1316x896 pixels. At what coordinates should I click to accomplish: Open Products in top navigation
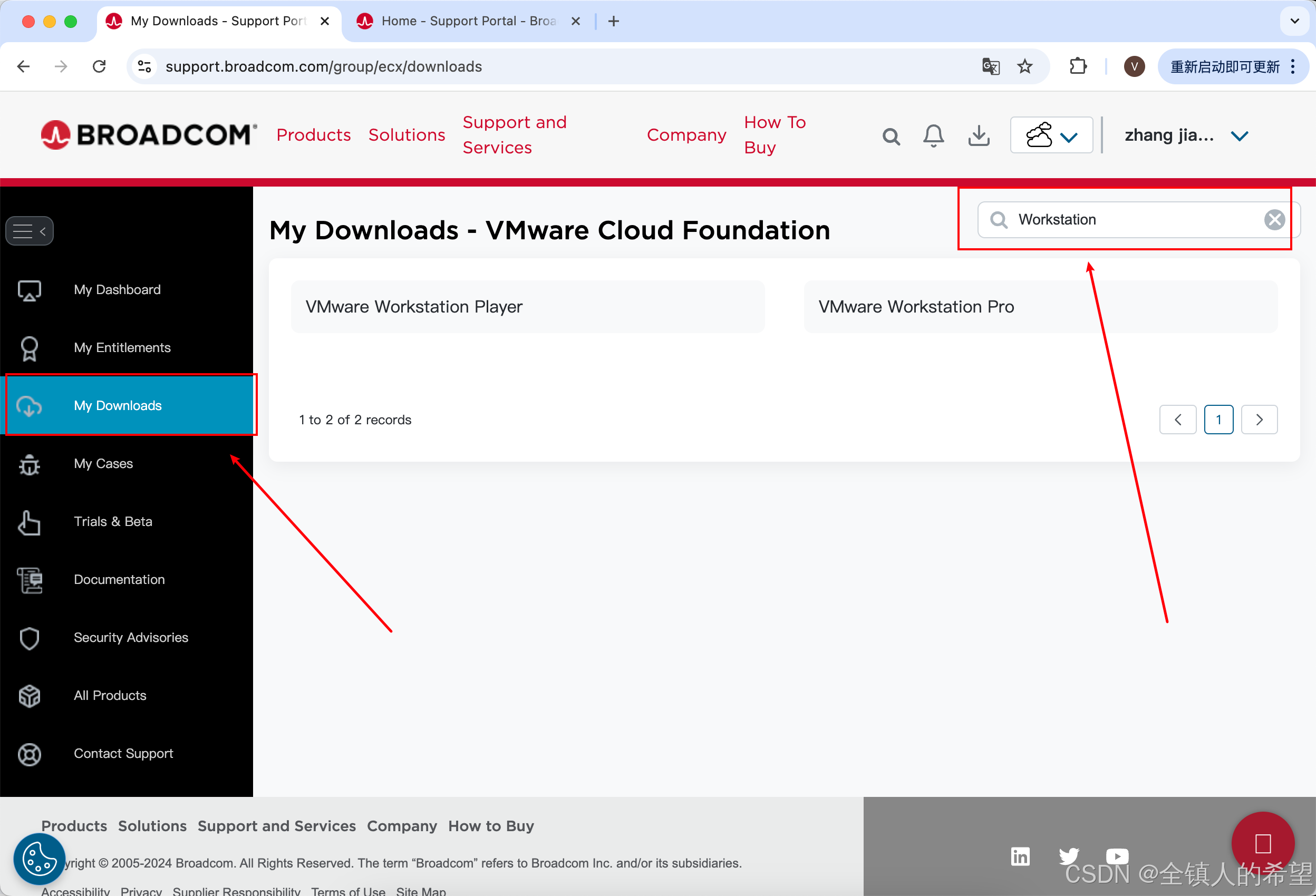(314, 135)
